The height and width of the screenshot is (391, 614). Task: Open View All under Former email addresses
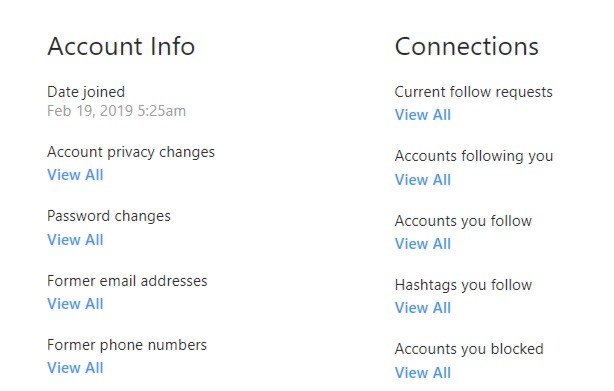tap(75, 304)
